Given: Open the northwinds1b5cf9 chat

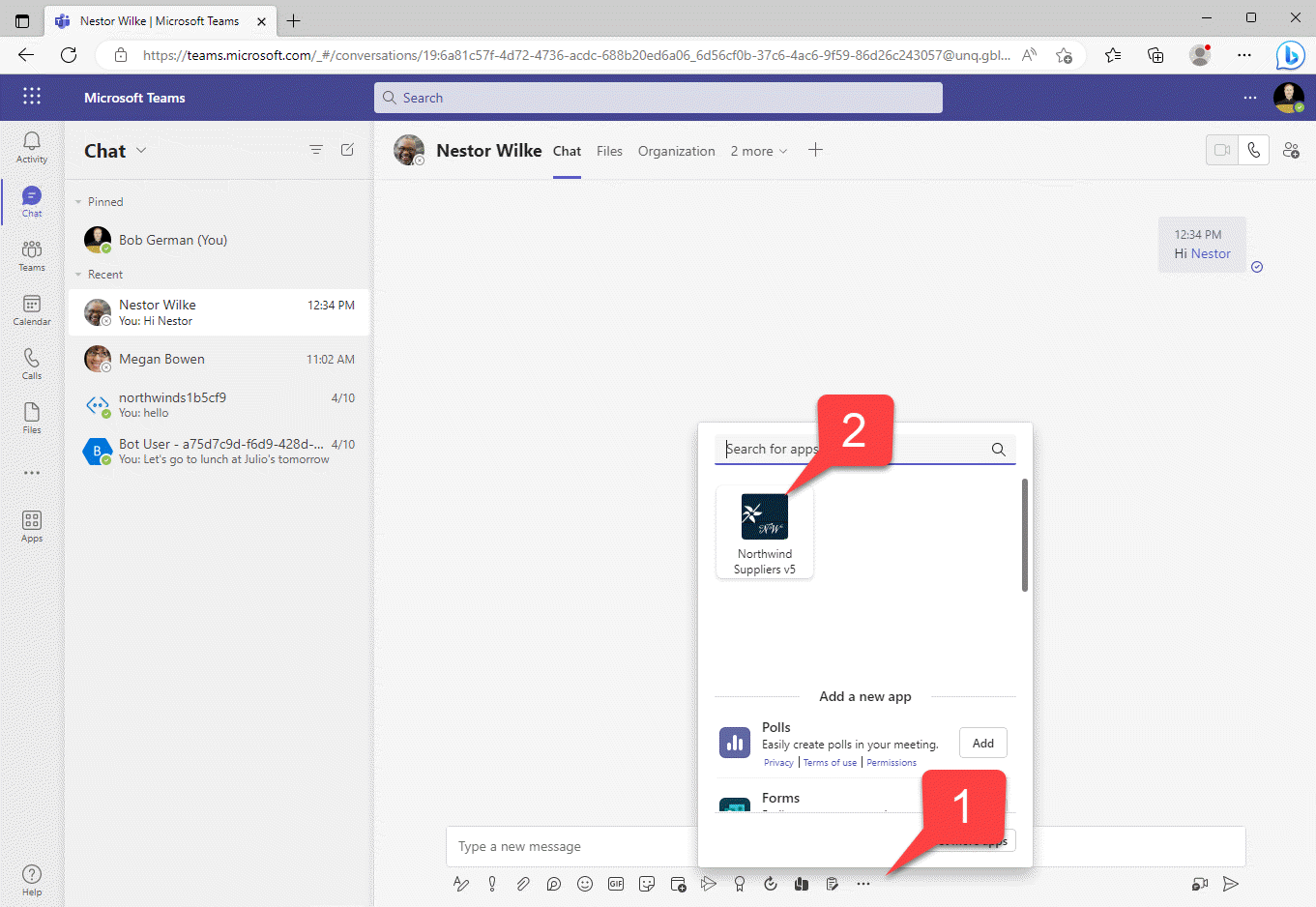Looking at the screenshot, I should coord(219,404).
